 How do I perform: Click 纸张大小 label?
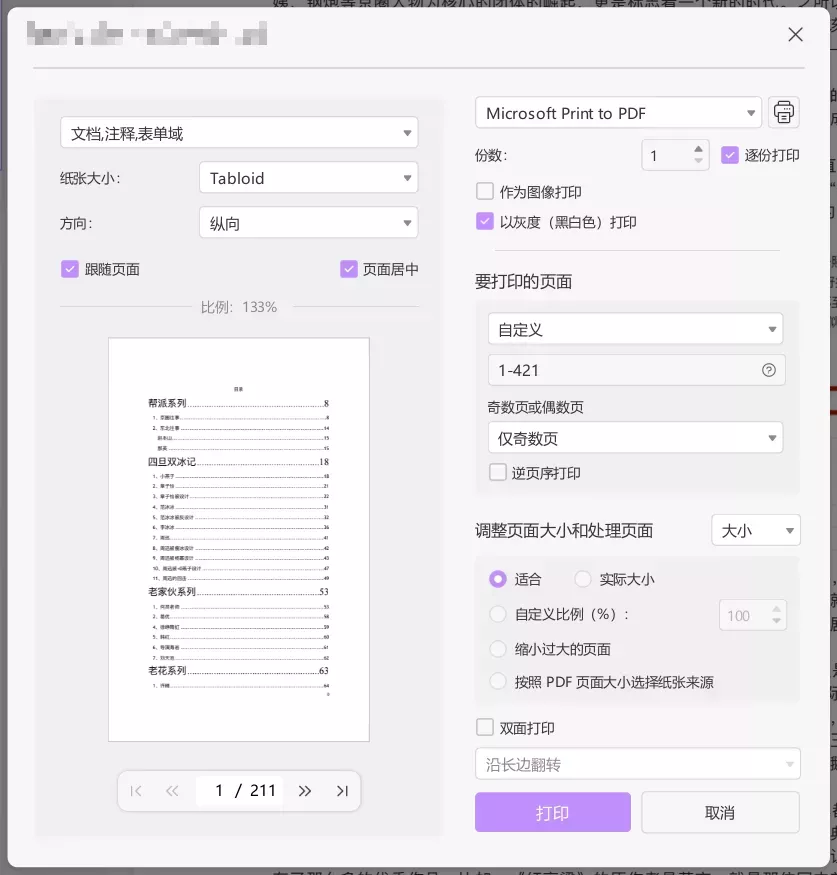[90, 178]
